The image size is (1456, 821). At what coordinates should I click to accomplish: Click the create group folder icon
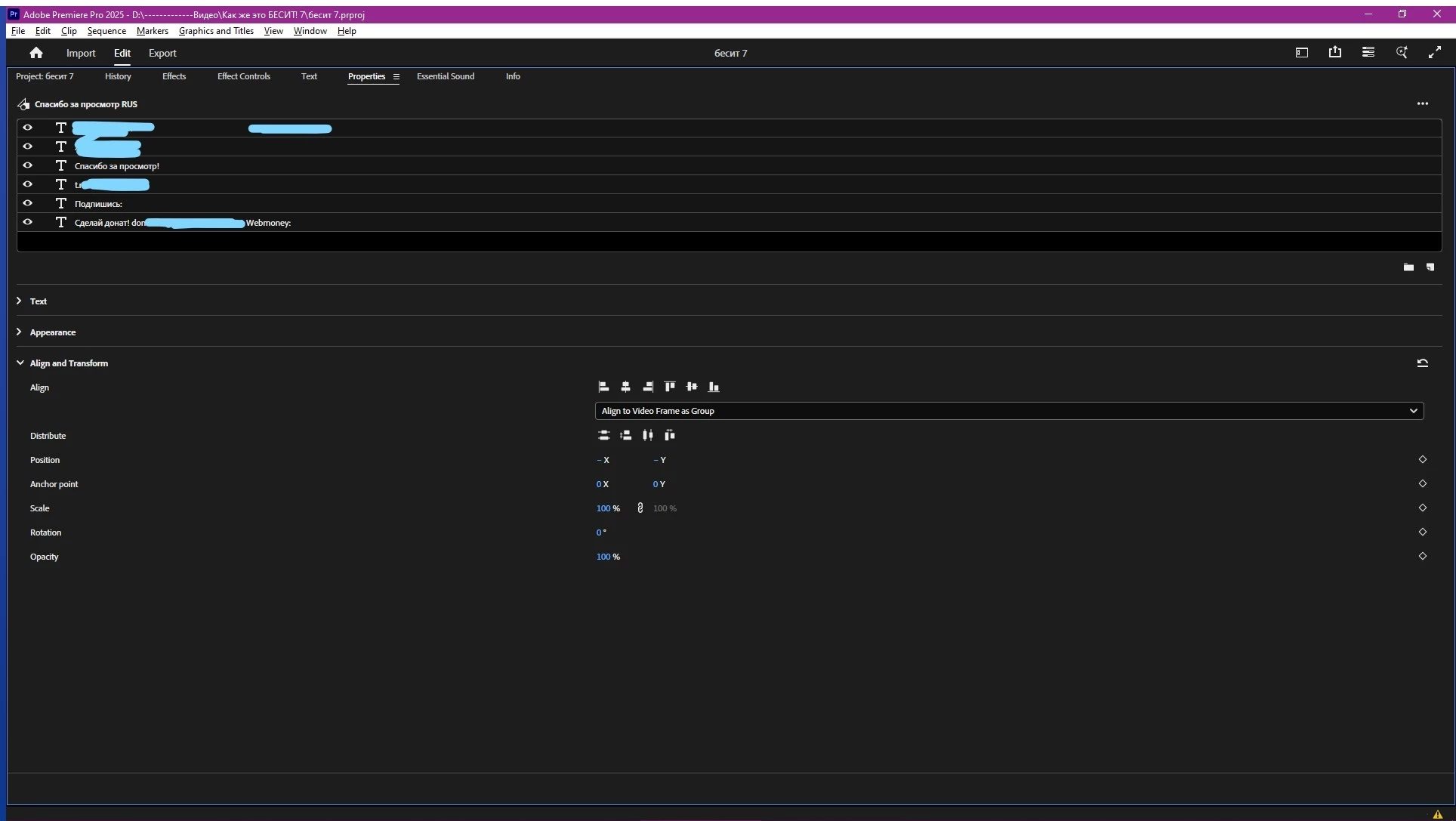click(1408, 267)
